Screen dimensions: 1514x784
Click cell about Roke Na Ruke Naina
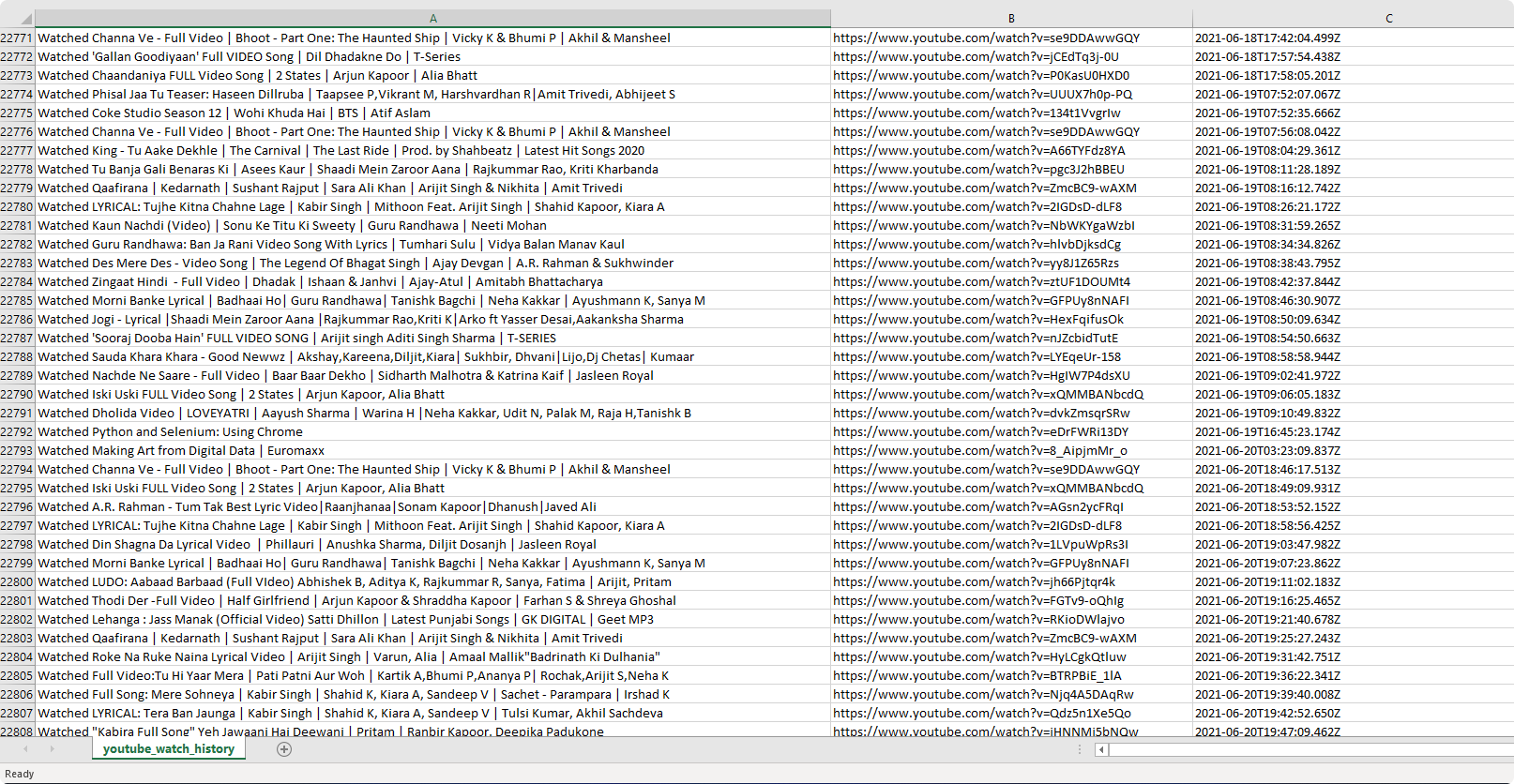coord(432,656)
